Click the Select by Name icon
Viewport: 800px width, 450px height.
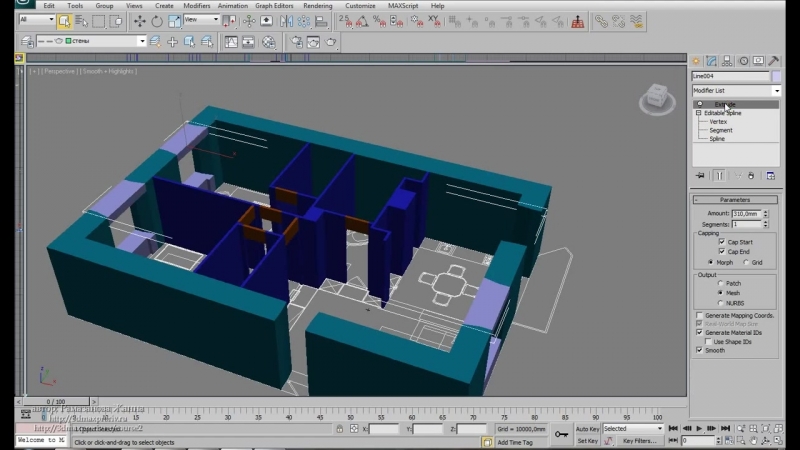coord(79,20)
